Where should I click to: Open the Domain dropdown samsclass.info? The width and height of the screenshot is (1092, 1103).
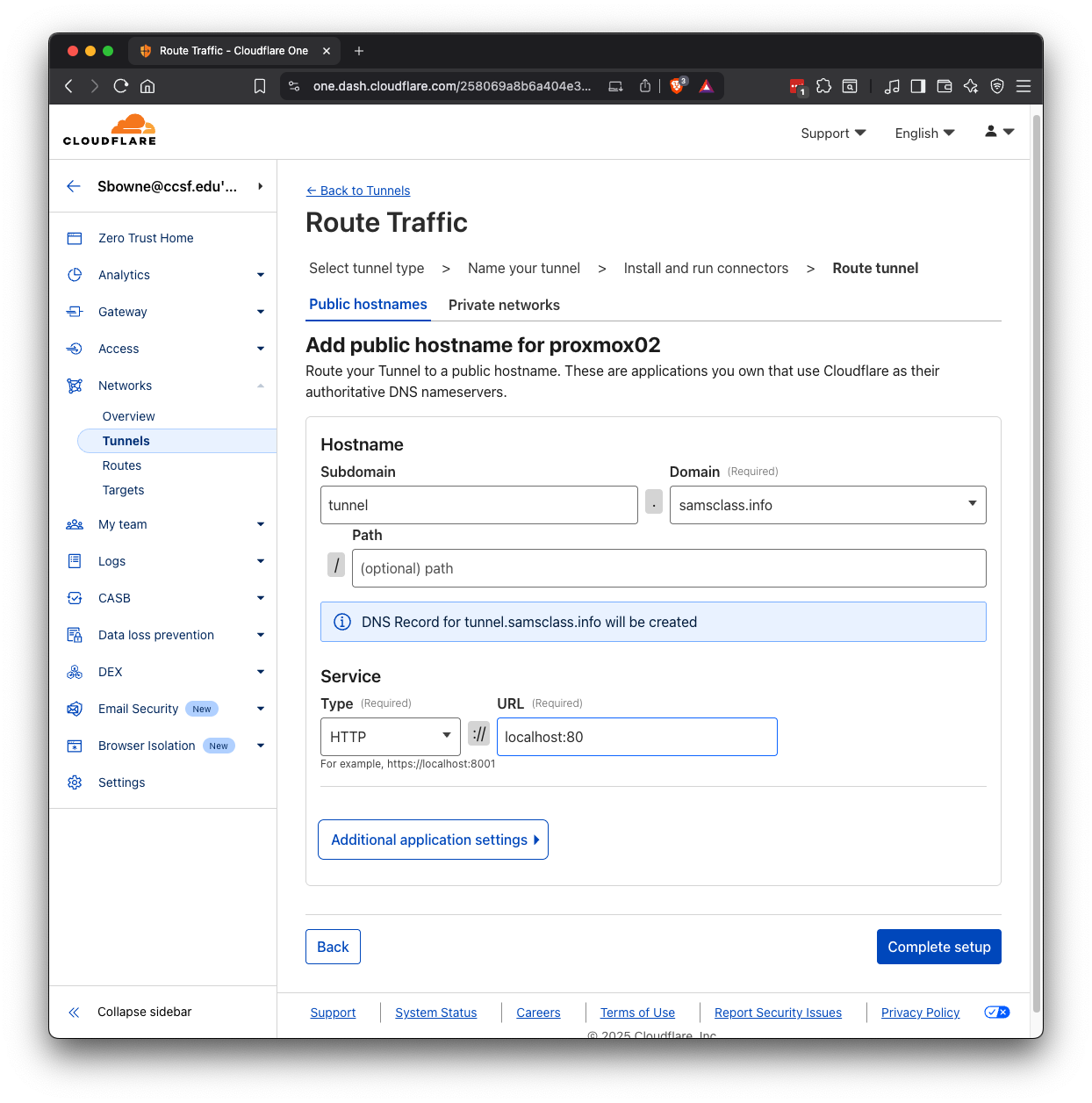coord(828,505)
